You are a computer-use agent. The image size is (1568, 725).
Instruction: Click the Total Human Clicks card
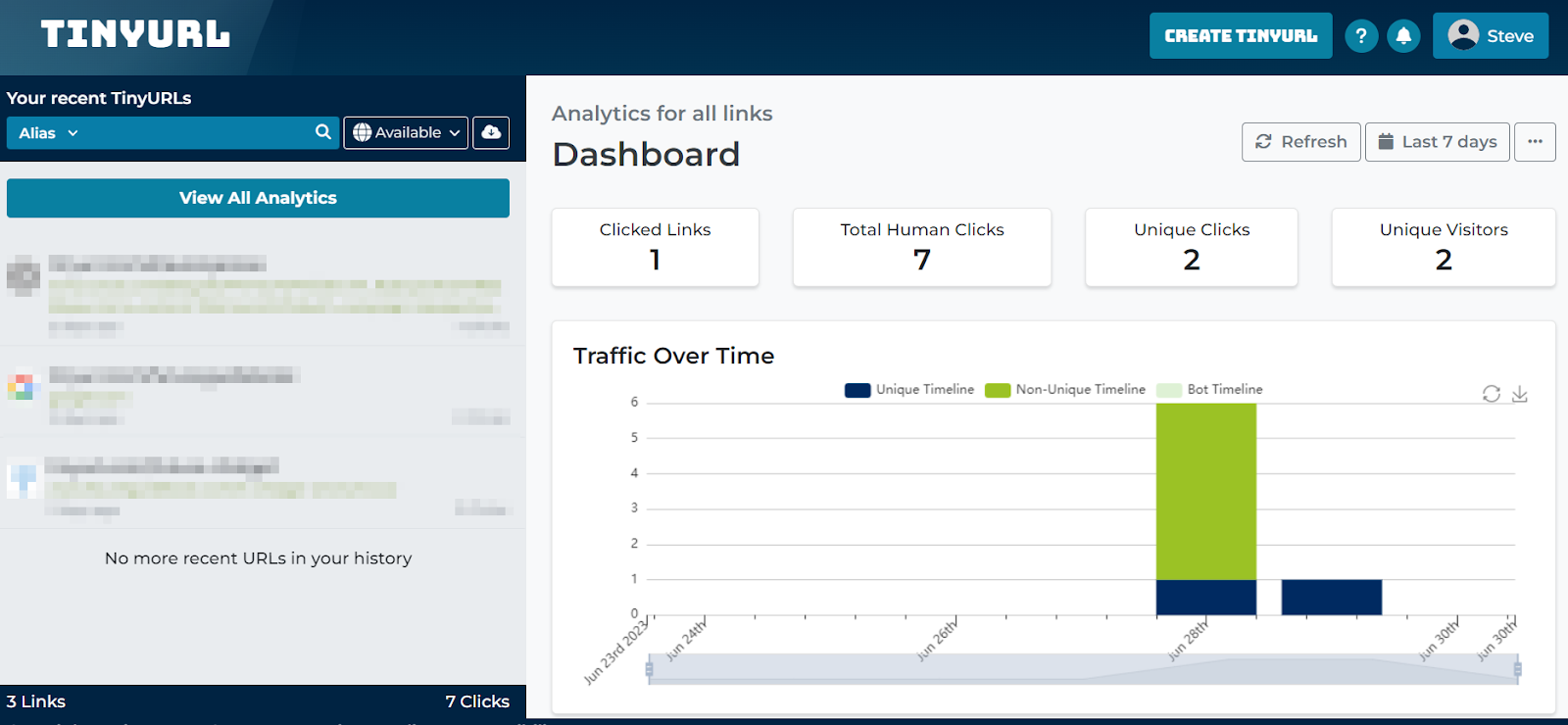coord(921,247)
